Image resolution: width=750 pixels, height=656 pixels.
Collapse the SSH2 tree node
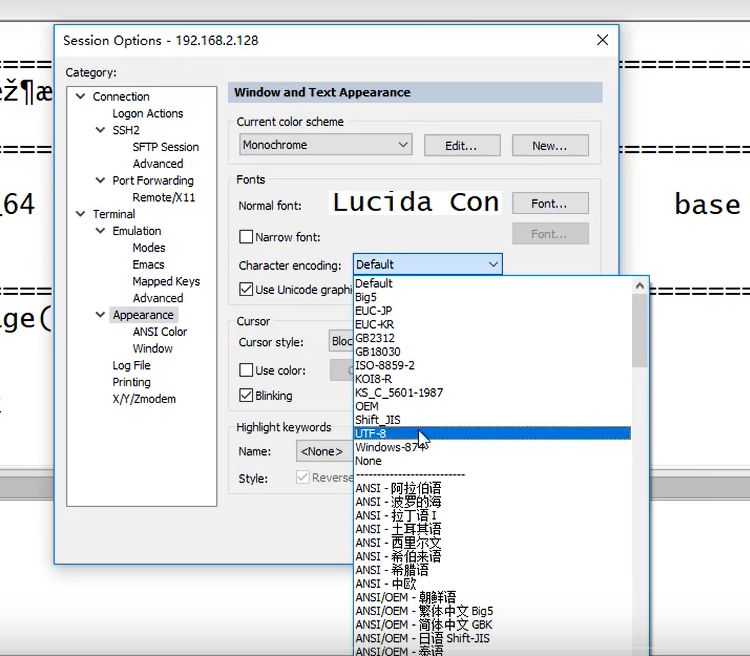tap(100, 130)
